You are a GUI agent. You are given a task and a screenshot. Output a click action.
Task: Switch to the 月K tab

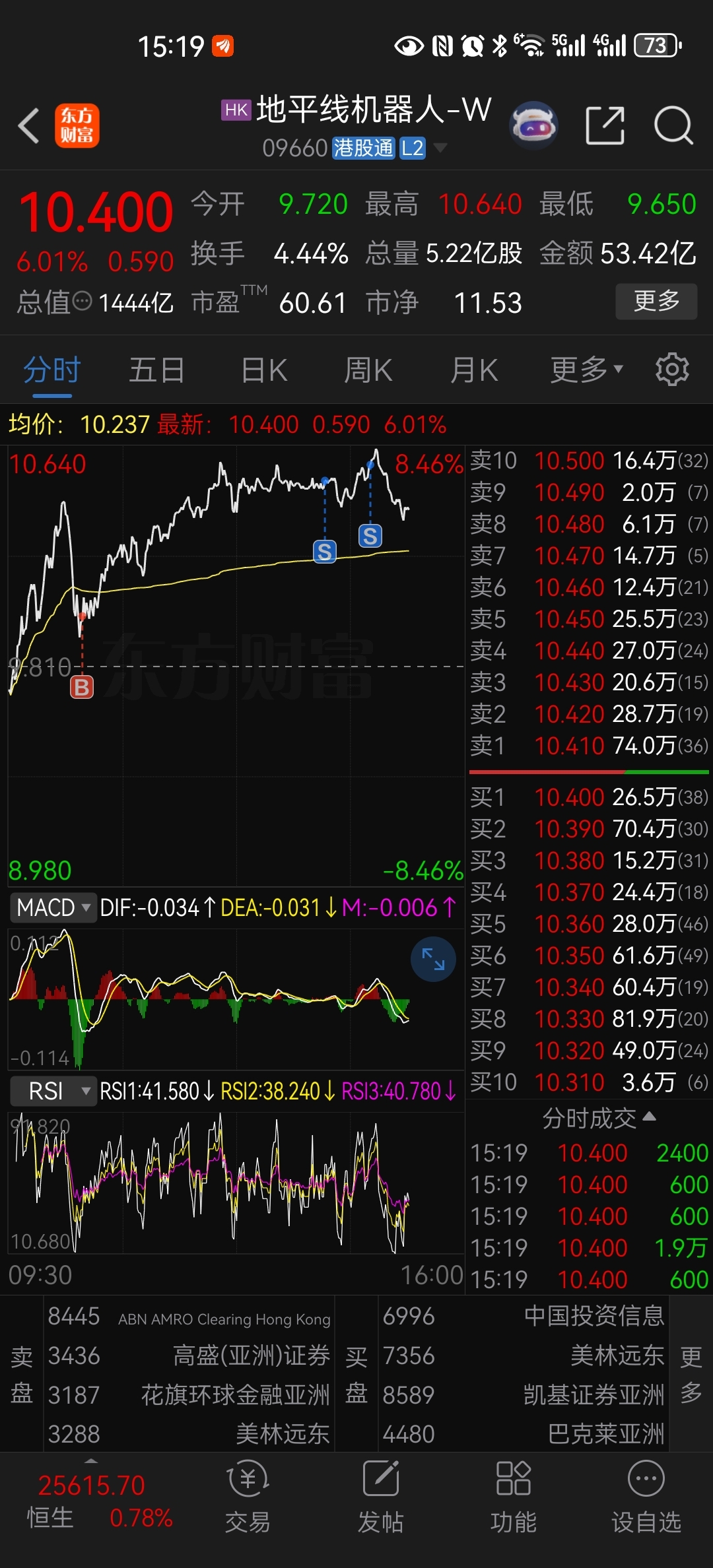pos(473,370)
